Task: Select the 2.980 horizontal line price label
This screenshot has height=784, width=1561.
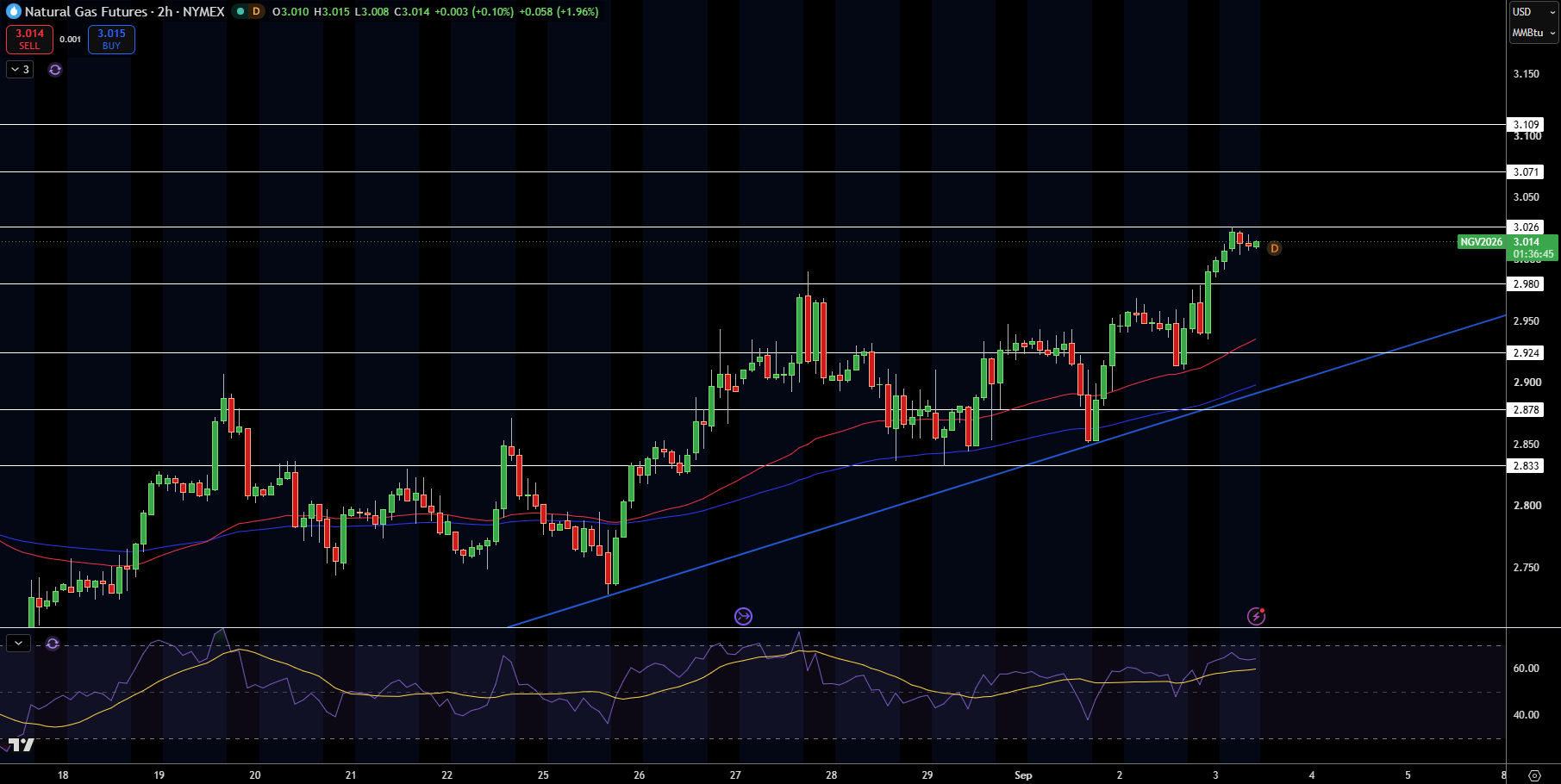Action: (1527, 284)
